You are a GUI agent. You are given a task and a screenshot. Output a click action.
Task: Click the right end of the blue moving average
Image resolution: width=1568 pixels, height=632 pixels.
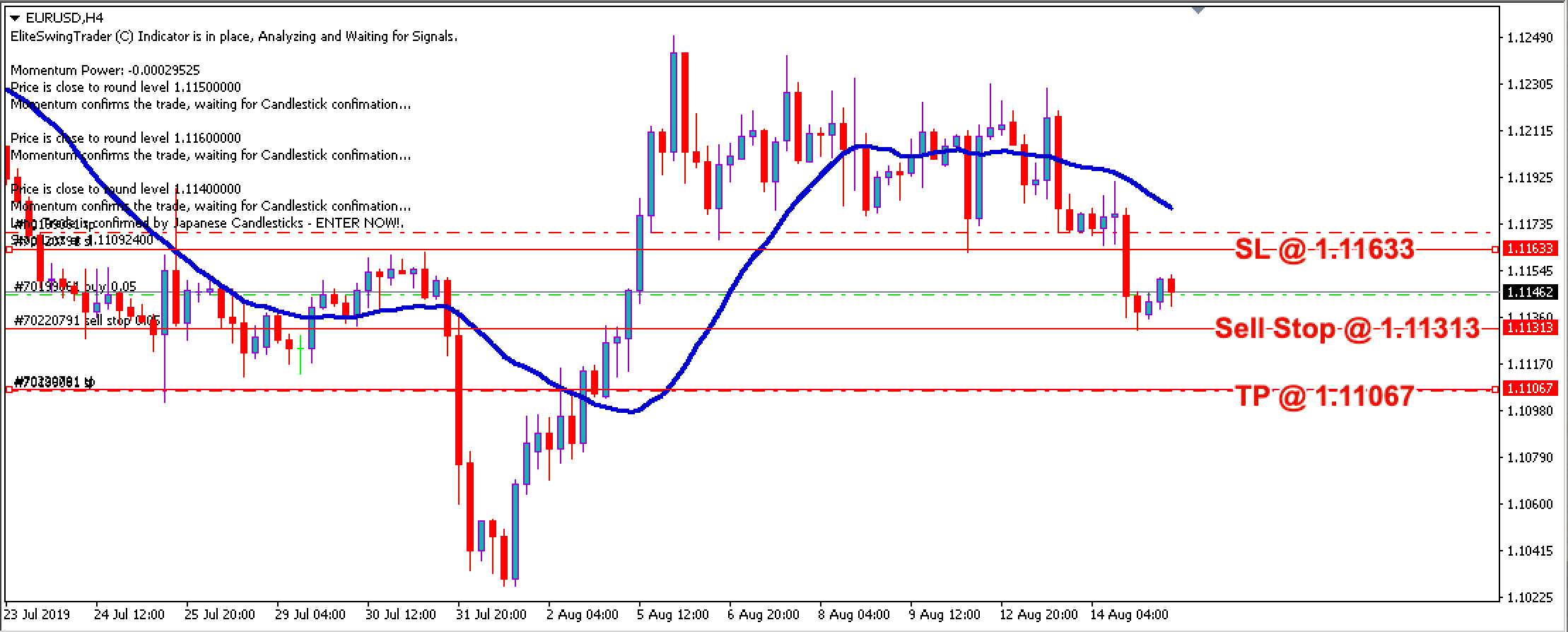pyautogui.click(x=1170, y=207)
